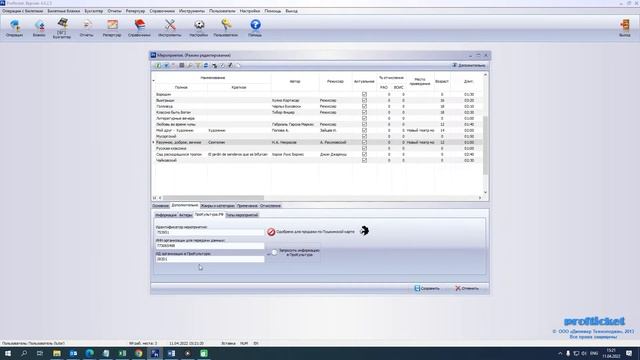The image size is (640, 360).
Task: Click the Автор column header
Action: [x=295, y=82]
